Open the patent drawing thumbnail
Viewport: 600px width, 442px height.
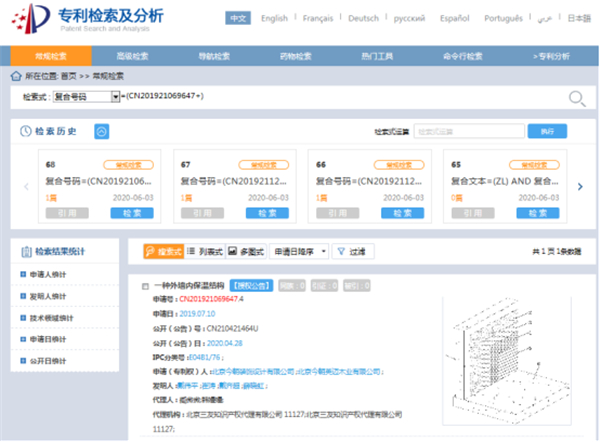507,360
